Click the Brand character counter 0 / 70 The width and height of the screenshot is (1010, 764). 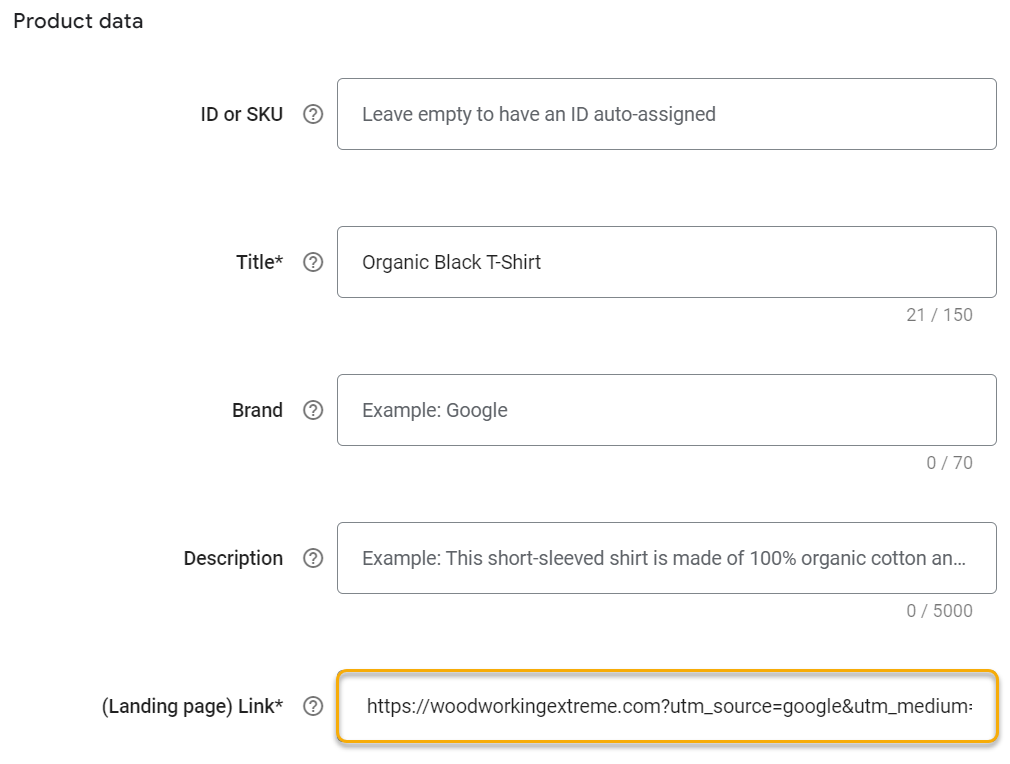[949, 463]
